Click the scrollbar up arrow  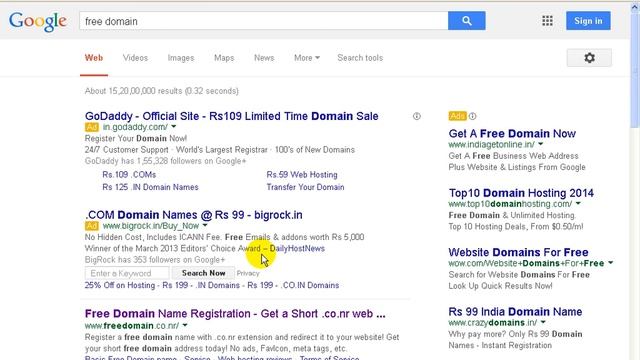click(635, 7)
